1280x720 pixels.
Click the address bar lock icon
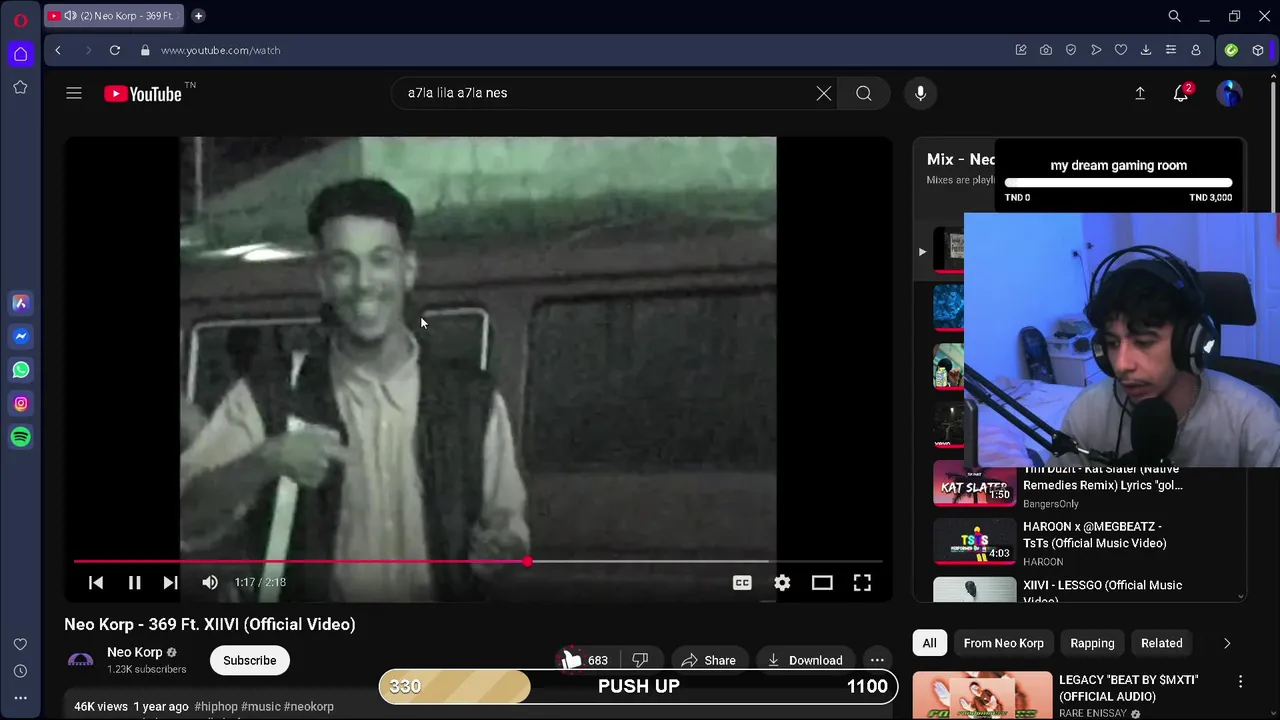click(x=145, y=50)
